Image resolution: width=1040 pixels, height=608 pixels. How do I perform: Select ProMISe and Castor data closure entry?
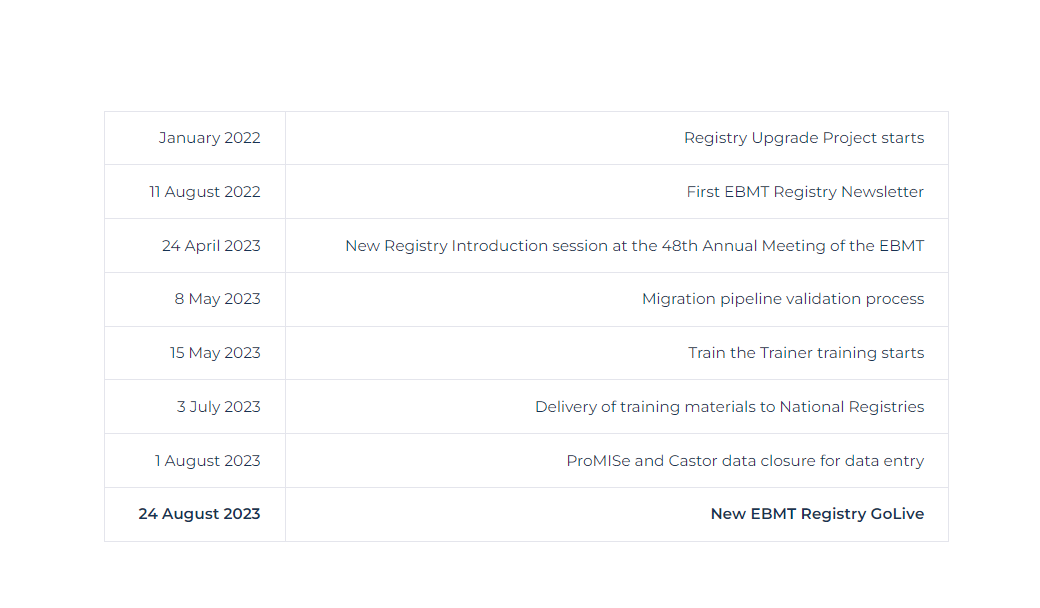pyautogui.click(x=745, y=461)
